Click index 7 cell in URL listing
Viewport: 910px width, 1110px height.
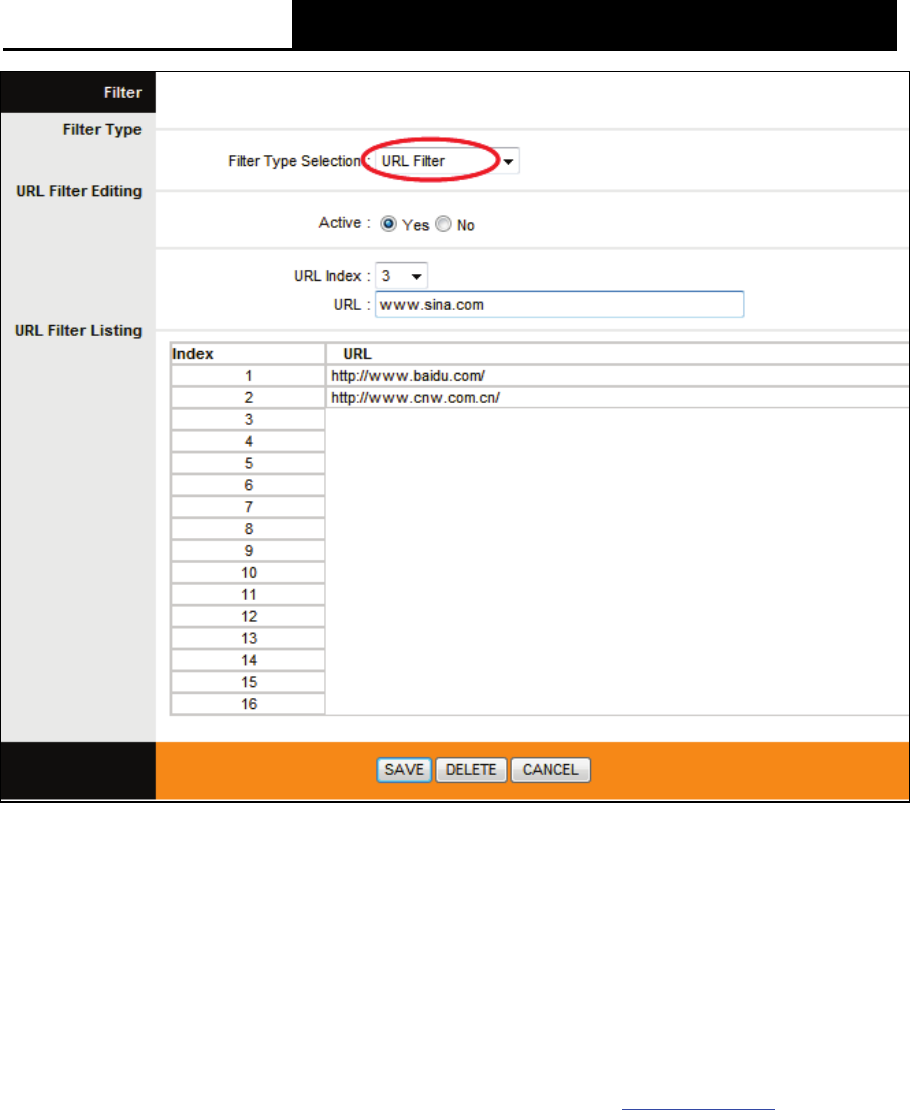(x=248, y=508)
